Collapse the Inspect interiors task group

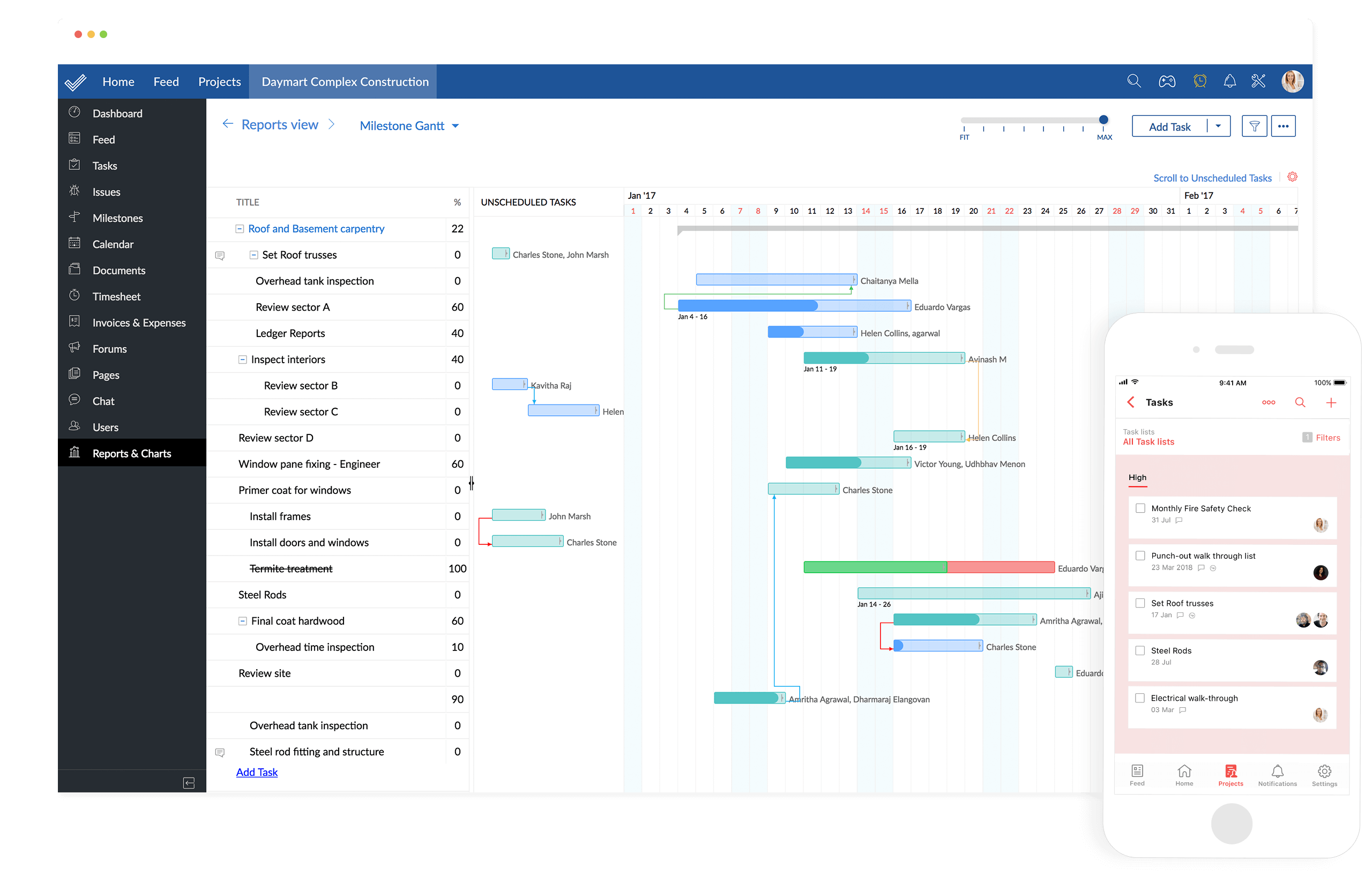click(x=242, y=360)
